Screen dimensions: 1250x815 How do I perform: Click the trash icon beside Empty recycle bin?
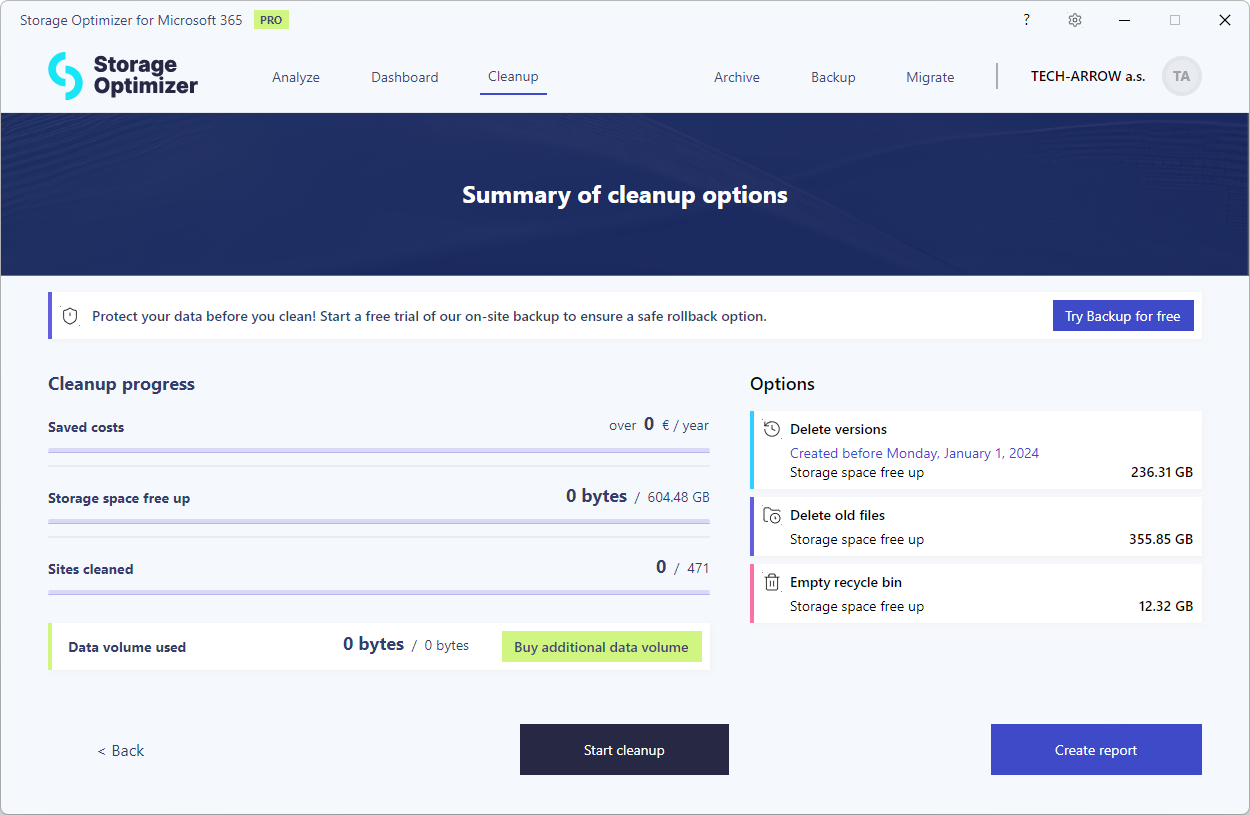pyautogui.click(x=771, y=582)
